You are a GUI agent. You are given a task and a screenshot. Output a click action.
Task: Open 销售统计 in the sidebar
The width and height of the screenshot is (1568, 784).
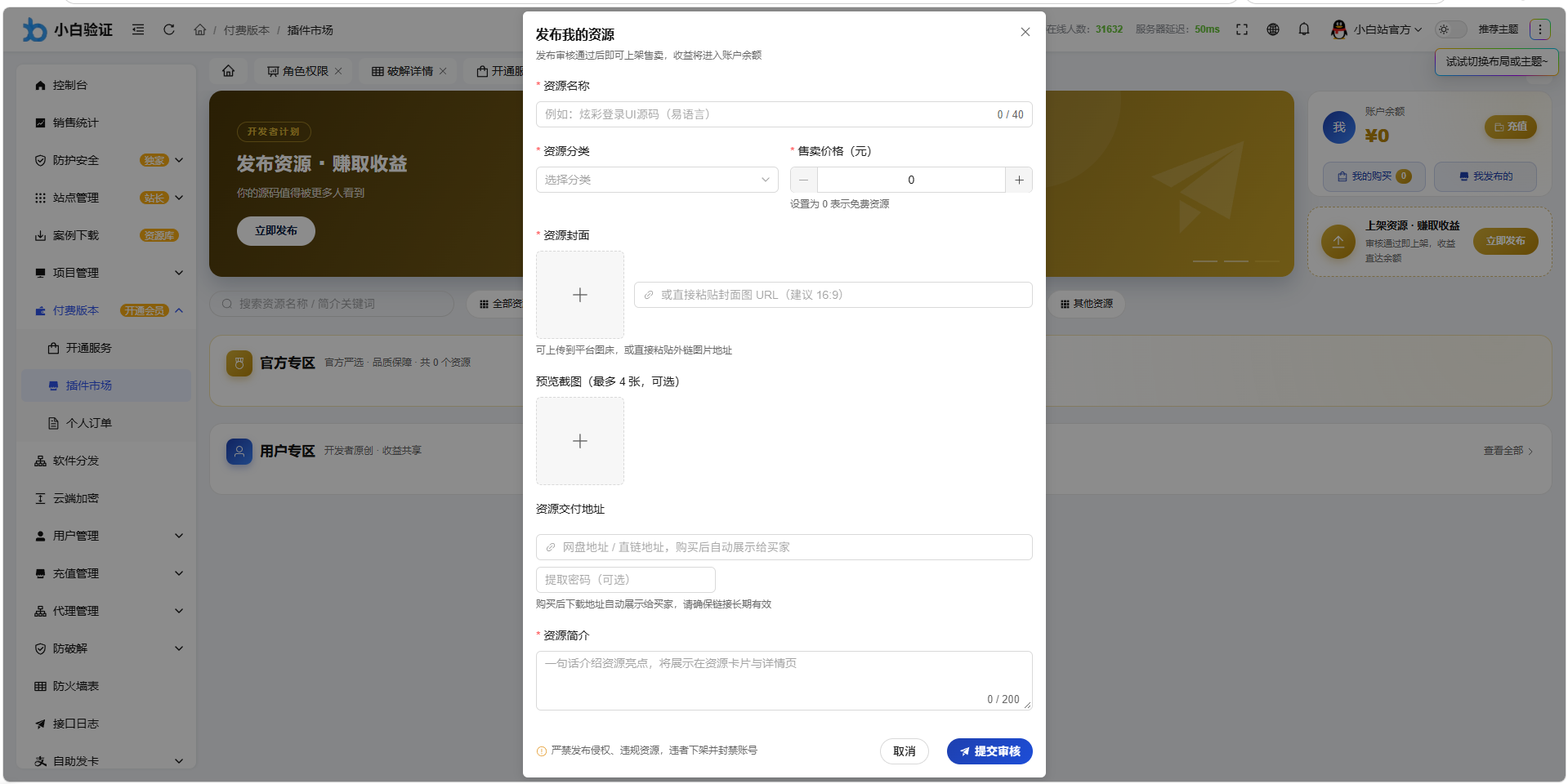[x=106, y=122]
